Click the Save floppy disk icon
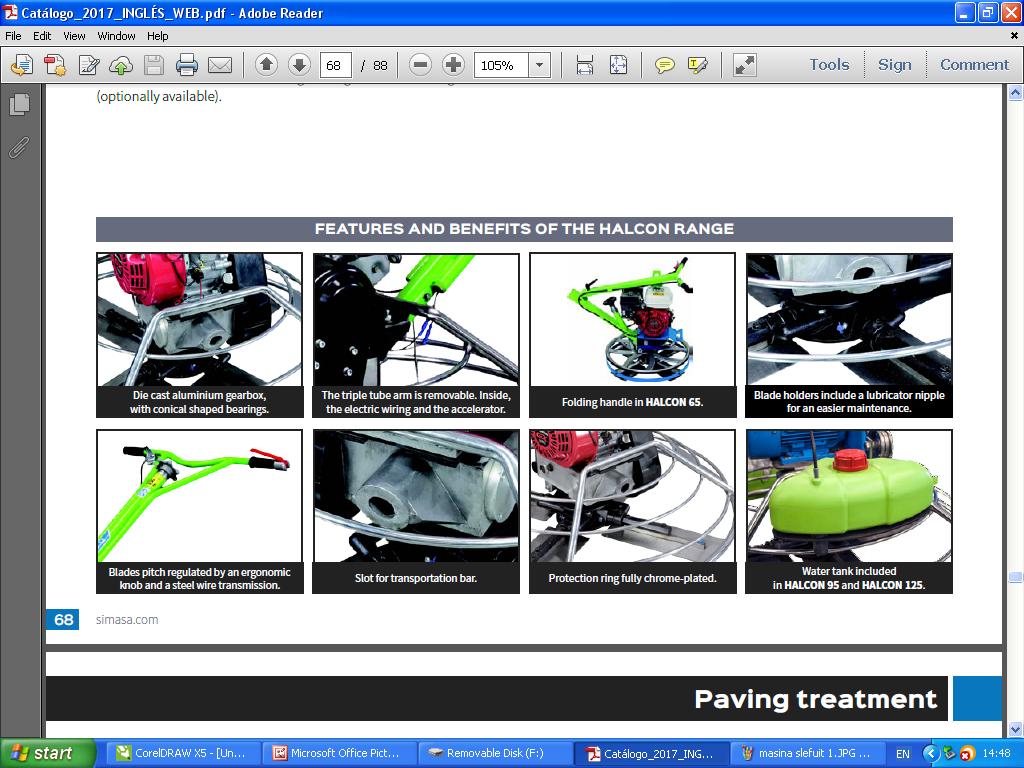The height and width of the screenshot is (768, 1024). point(153,65)
